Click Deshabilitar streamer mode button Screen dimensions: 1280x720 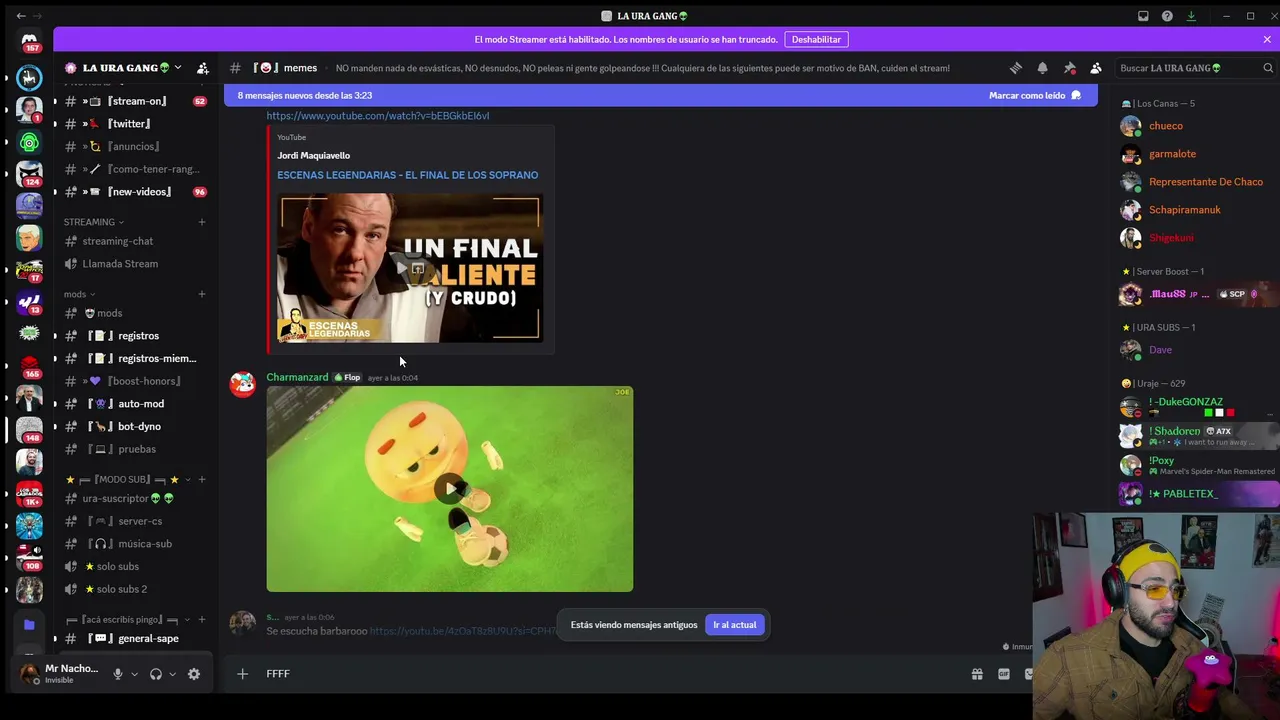pos(816,39)
